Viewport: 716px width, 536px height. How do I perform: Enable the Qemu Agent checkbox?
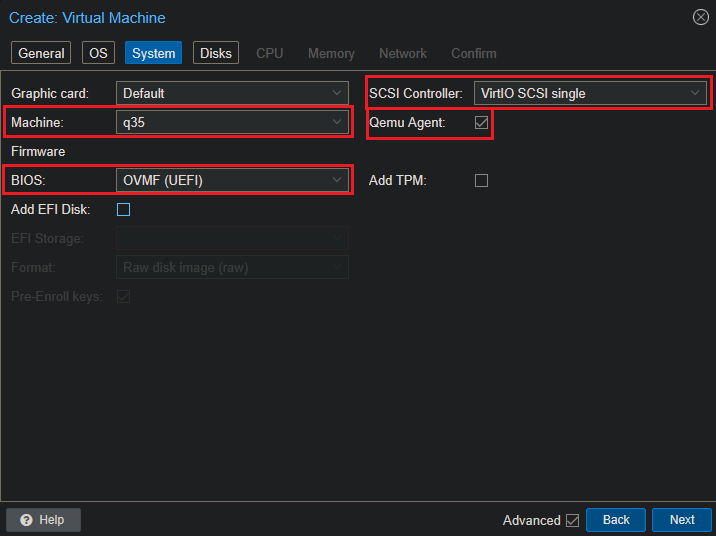click(481, 123)
